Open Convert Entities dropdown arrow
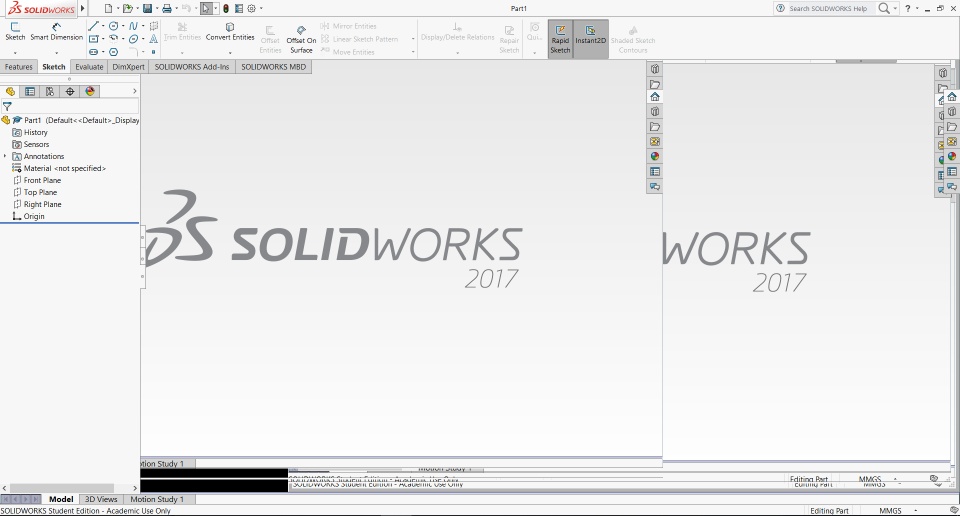This screenshot has height=516, width=960. (x=230, y=53)
